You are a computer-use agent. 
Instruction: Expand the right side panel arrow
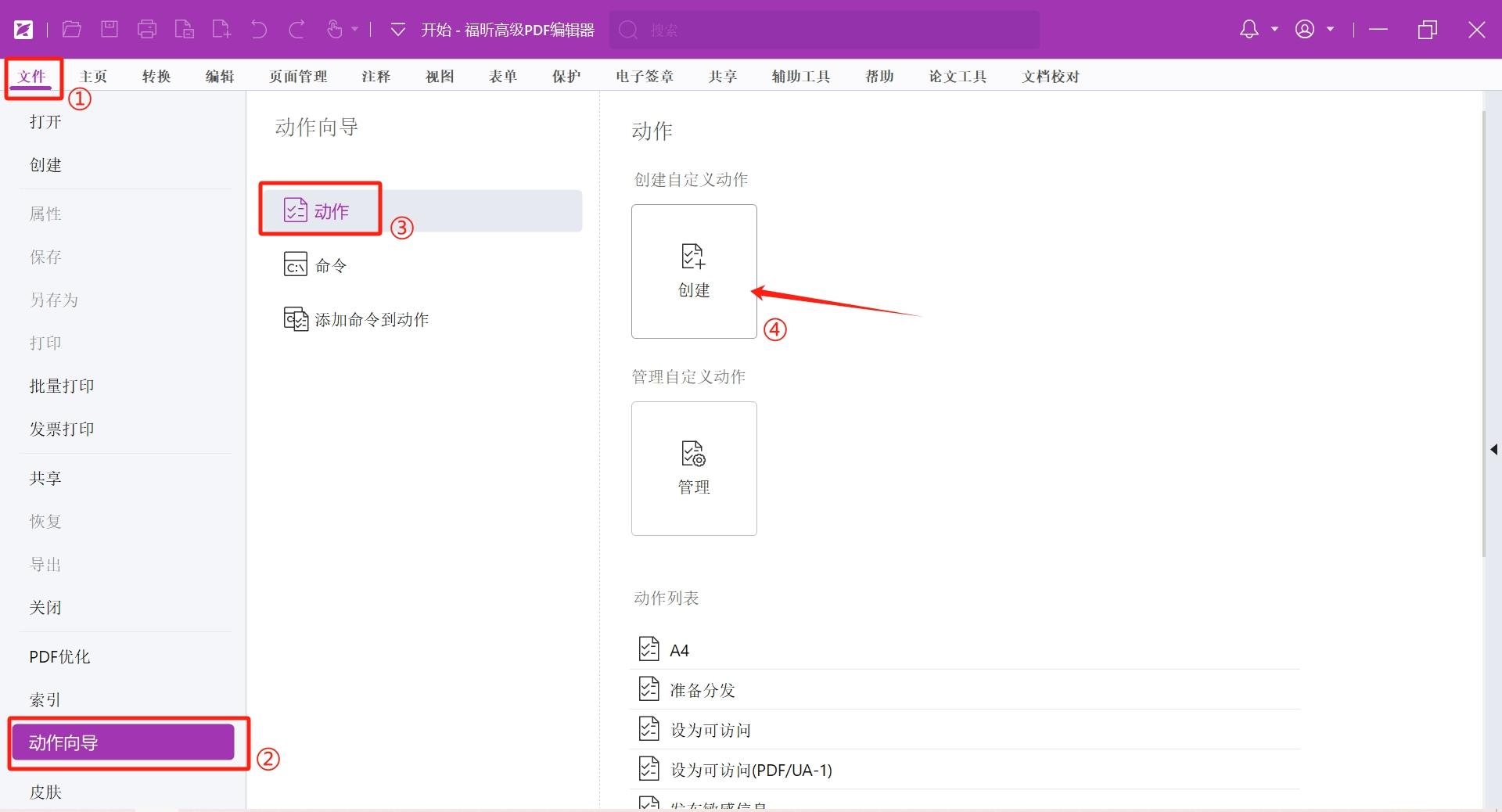pos(1493,450)
